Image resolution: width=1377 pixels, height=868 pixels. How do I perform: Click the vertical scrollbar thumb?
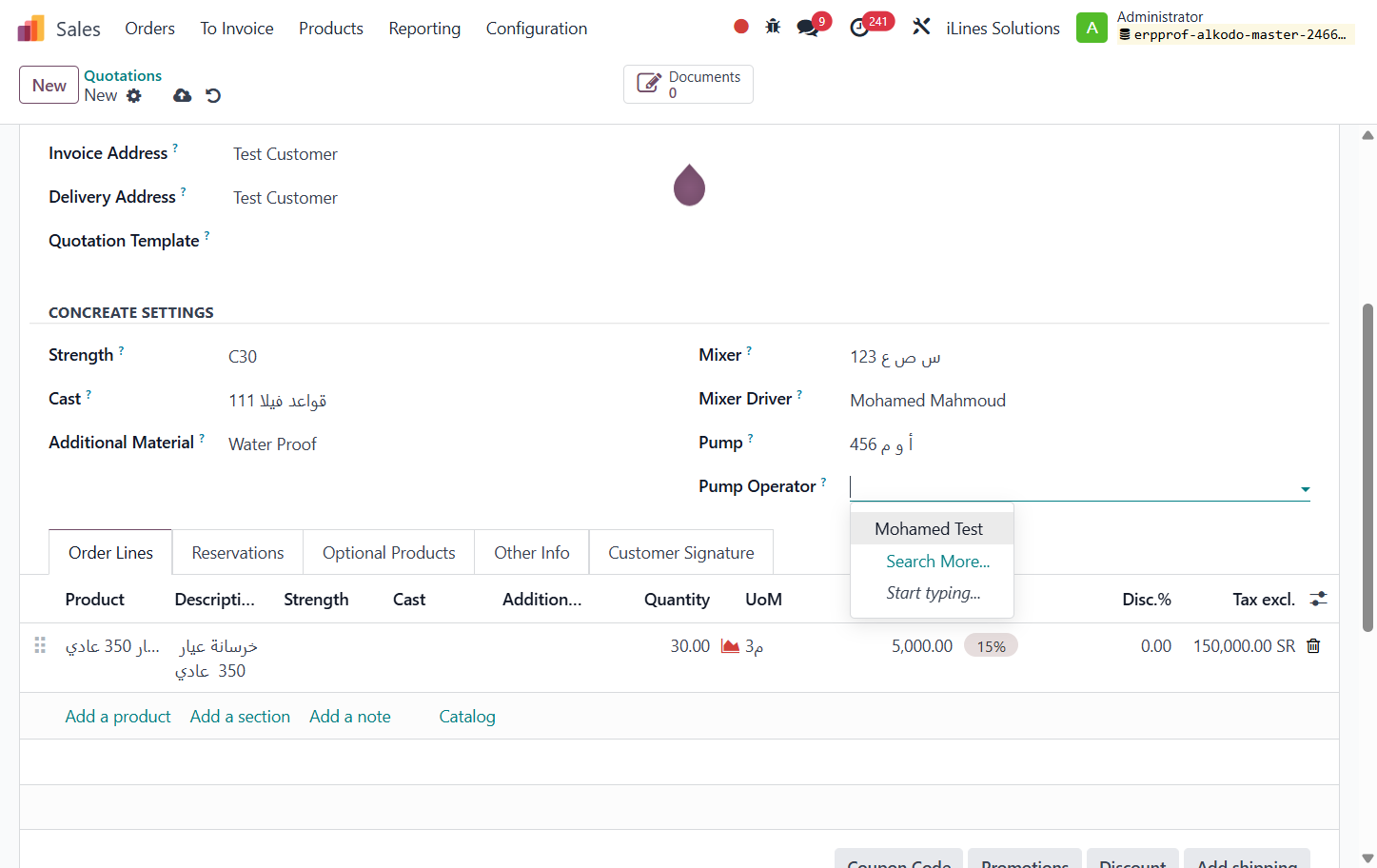1367,466
